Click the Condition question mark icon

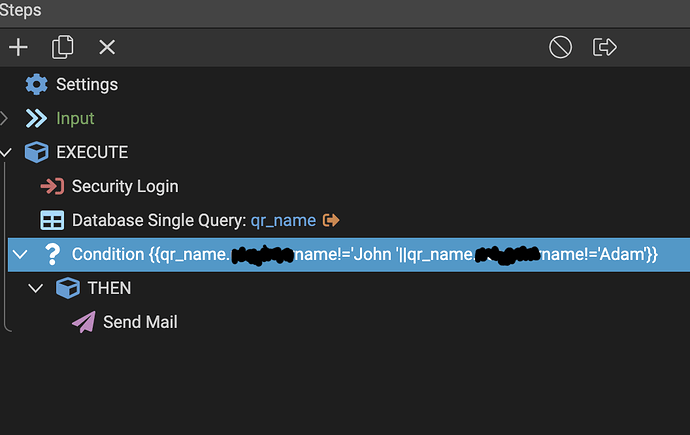coord(52,254)
